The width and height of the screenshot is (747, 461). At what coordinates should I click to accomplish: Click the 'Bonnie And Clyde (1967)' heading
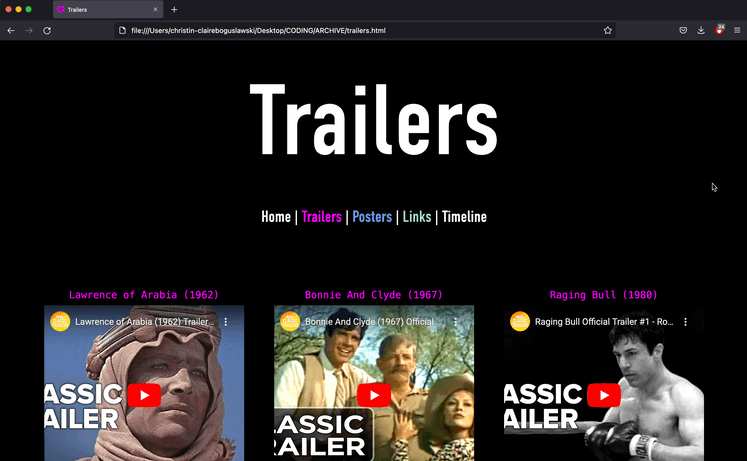pos(374,295)
